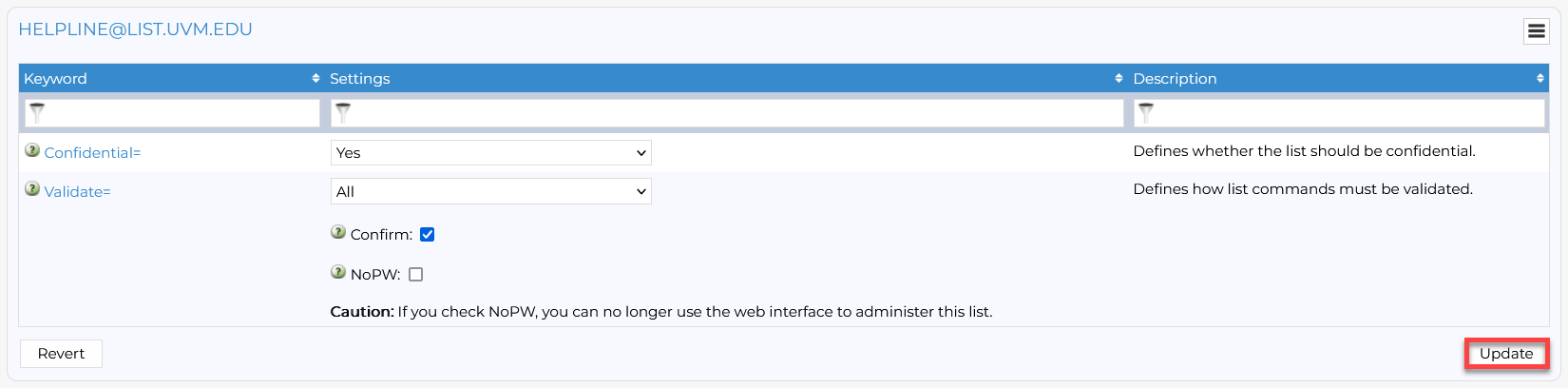Open the Validate= keyword link
This screenshot has height=388, width=1568.
tap(77, 192)
